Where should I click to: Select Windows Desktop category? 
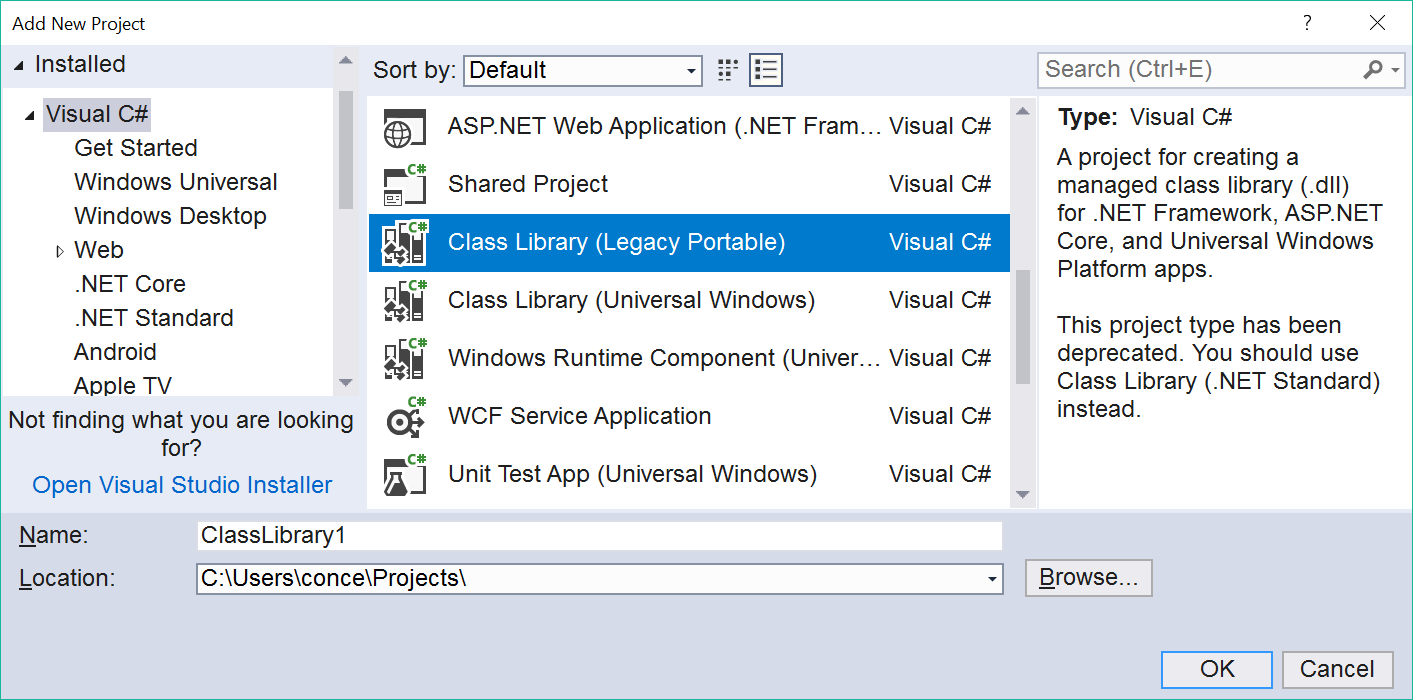point(170,216)
